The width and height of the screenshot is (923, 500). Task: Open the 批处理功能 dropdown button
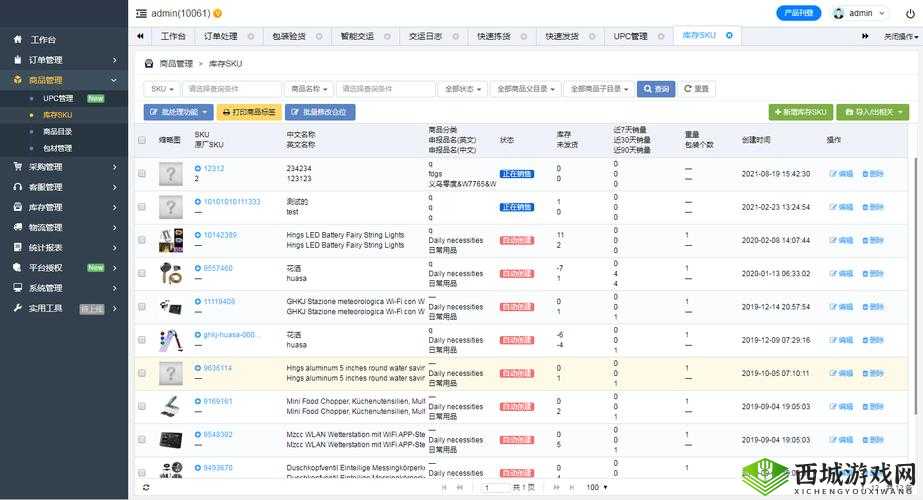178,112
